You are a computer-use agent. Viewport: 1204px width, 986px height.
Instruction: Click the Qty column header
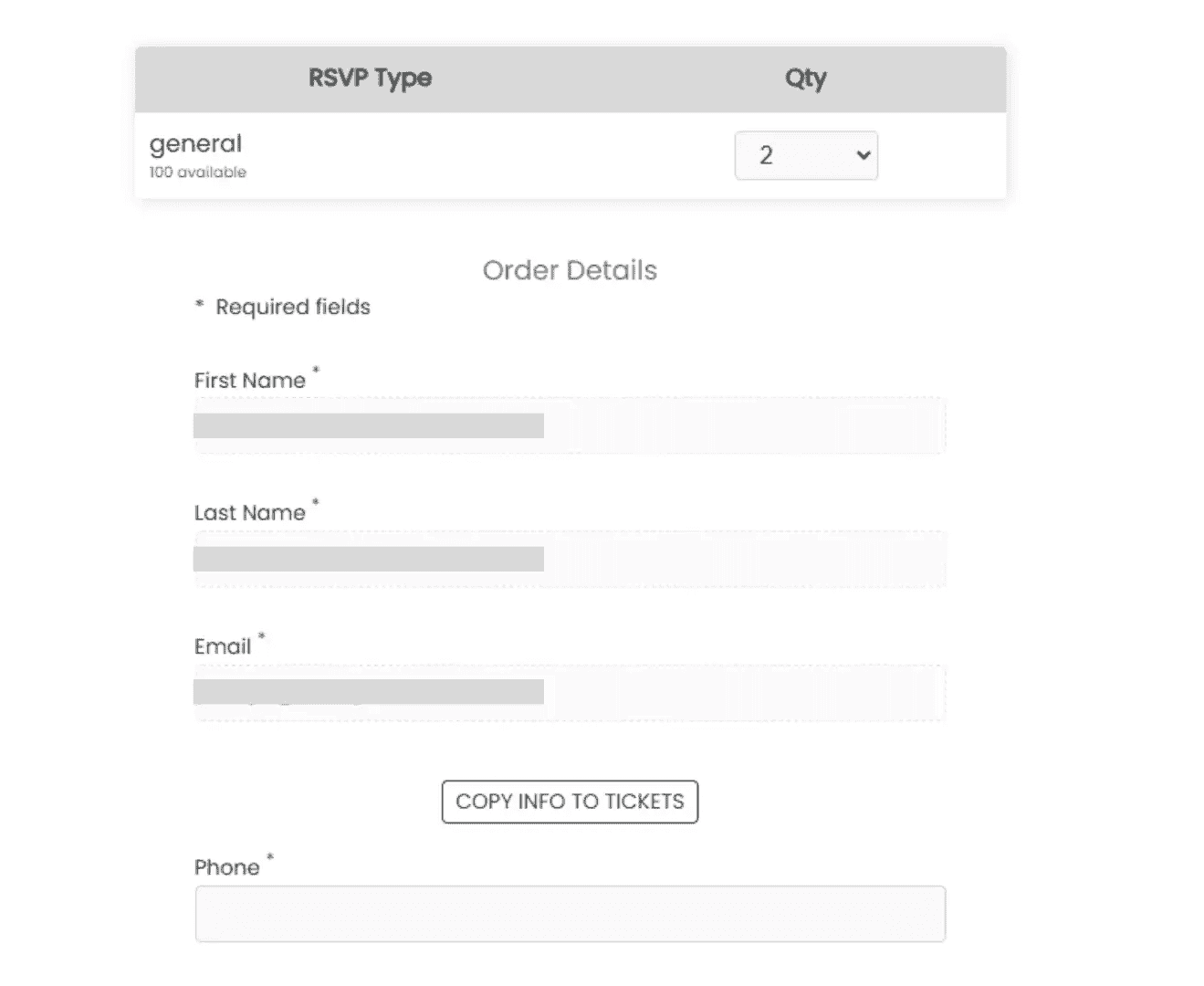click(806, 79)
